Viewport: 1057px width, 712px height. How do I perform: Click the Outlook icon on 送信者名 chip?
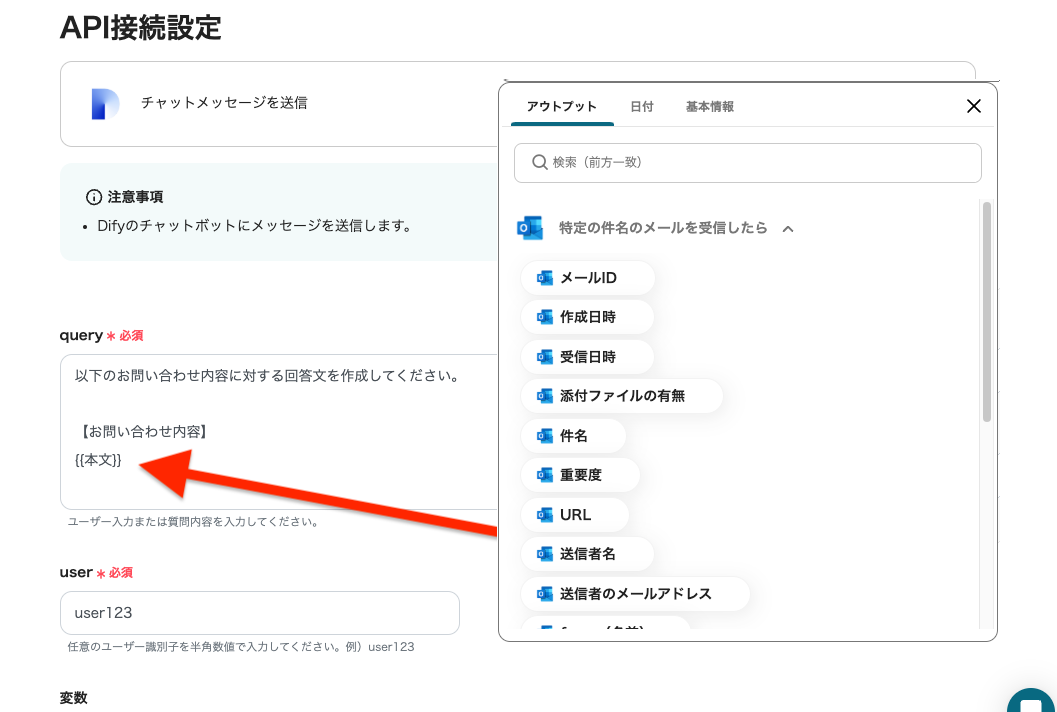point(545,554)
